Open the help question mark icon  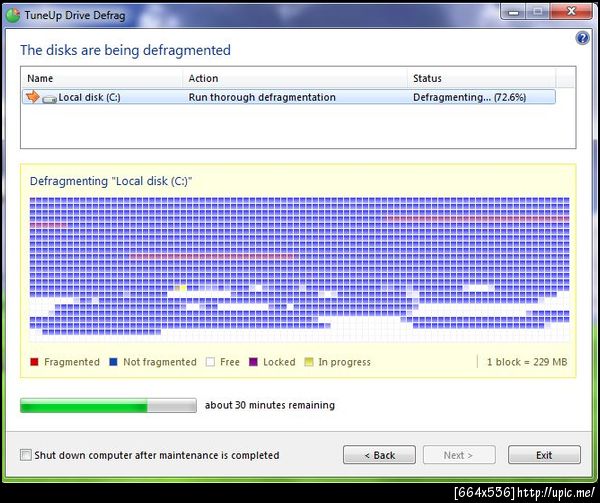point(582,38)
